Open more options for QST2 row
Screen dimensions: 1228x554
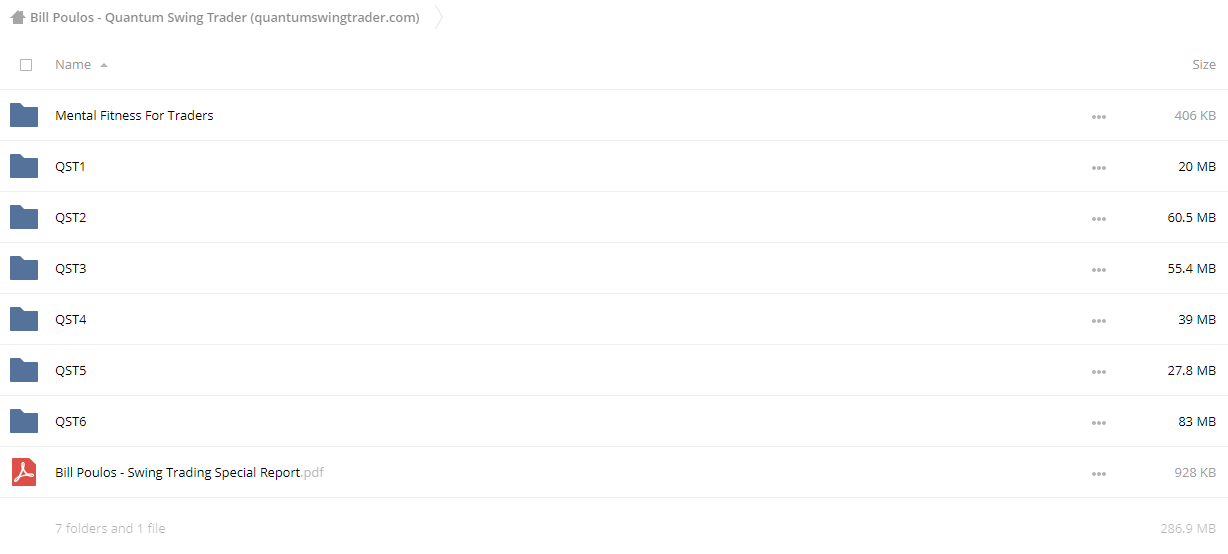pyautogui.click(x=1099, y=219)
